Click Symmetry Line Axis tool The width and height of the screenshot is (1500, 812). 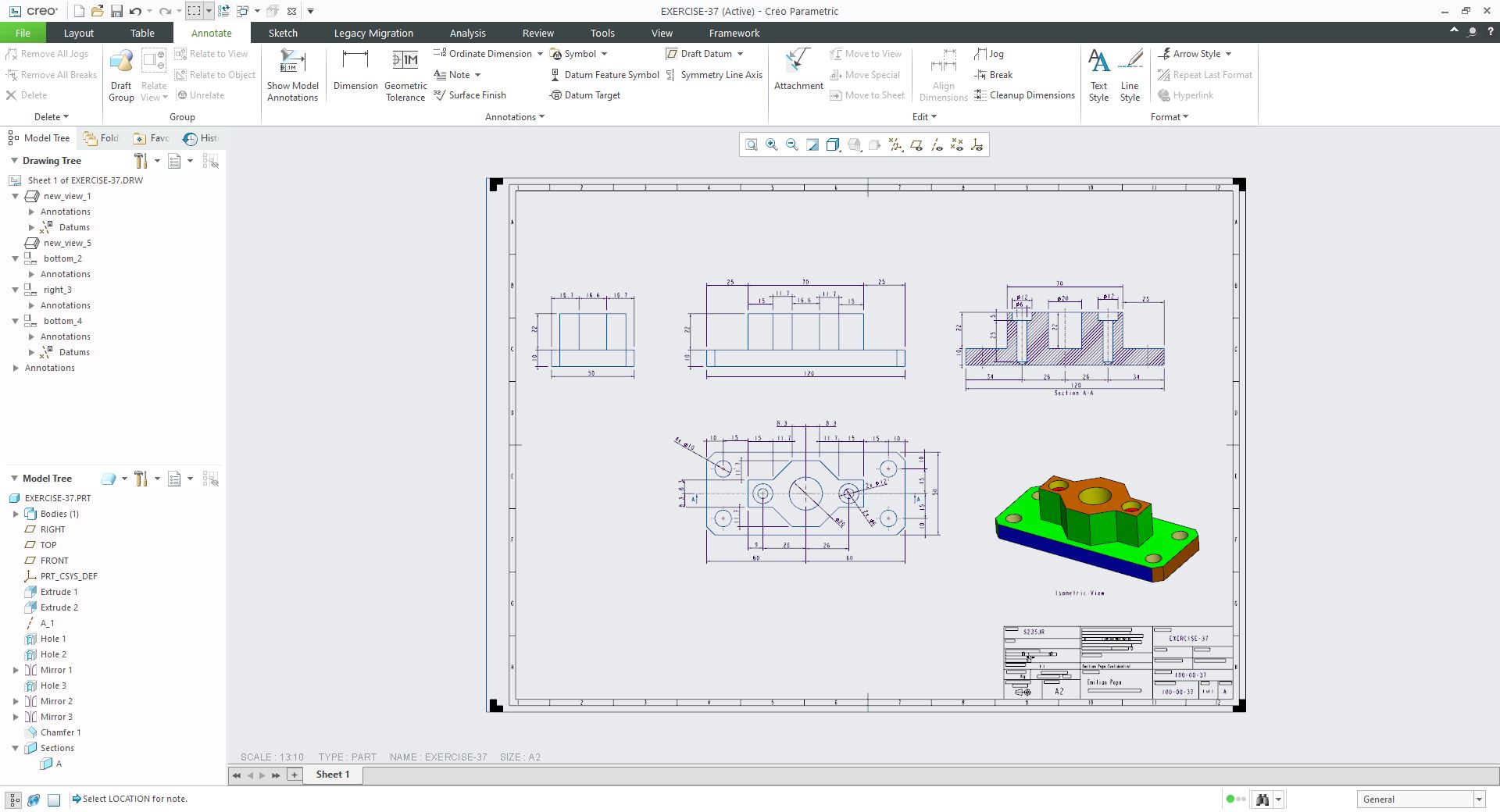click(714, 75)
